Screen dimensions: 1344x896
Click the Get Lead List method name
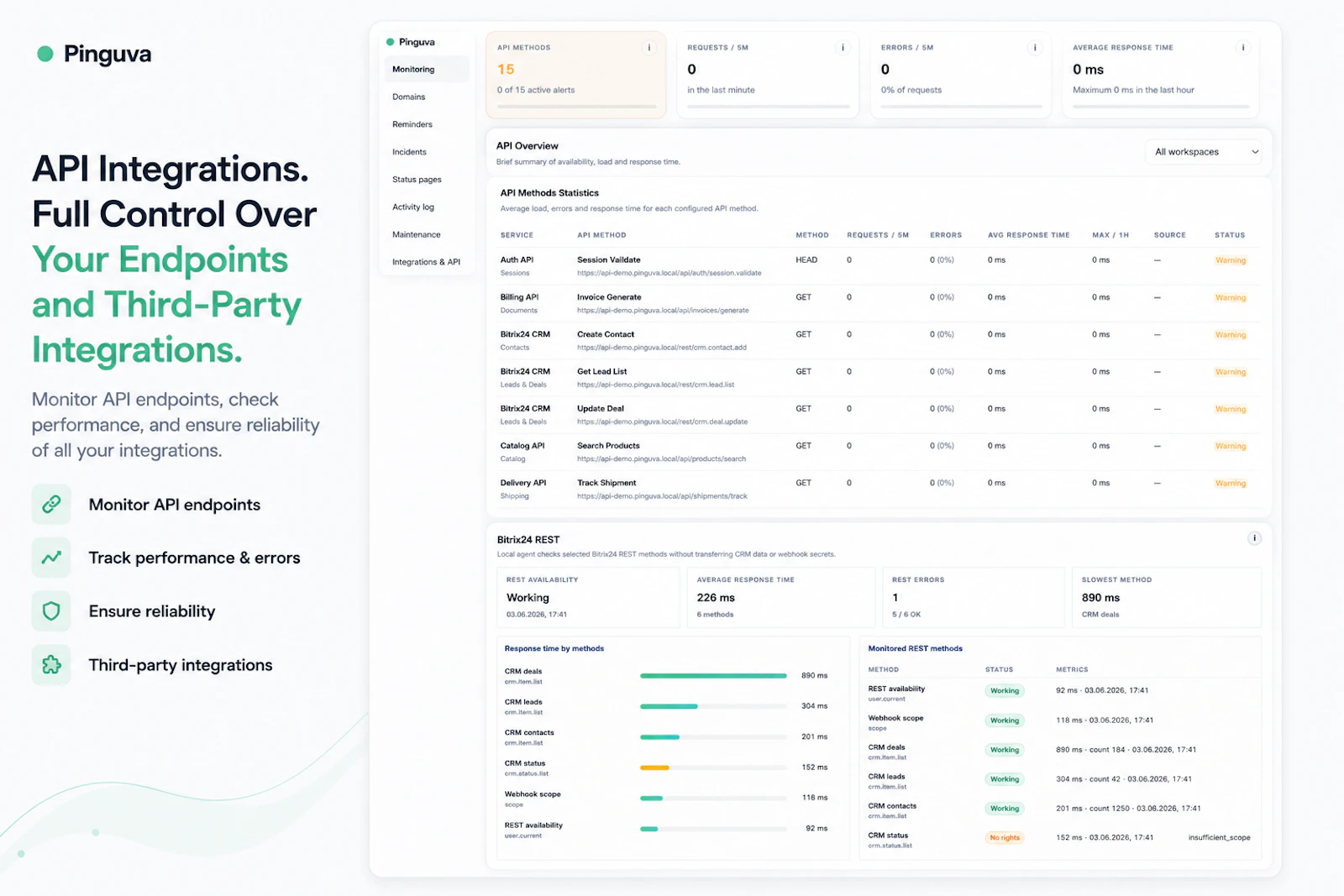[601, 371]
